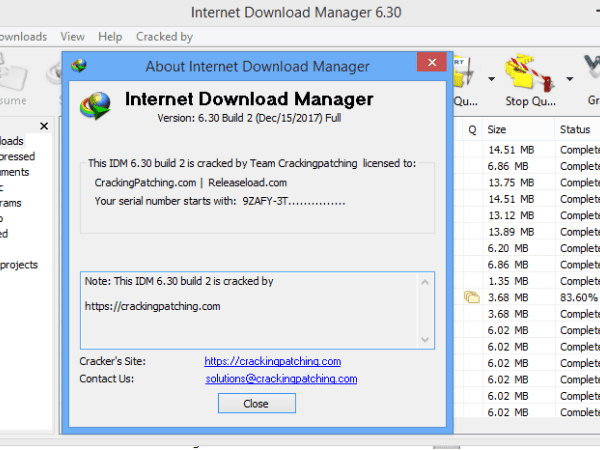600x450 pixels.
Task: Click the Close button in About dialog
Action: click(x=257, y=403)
